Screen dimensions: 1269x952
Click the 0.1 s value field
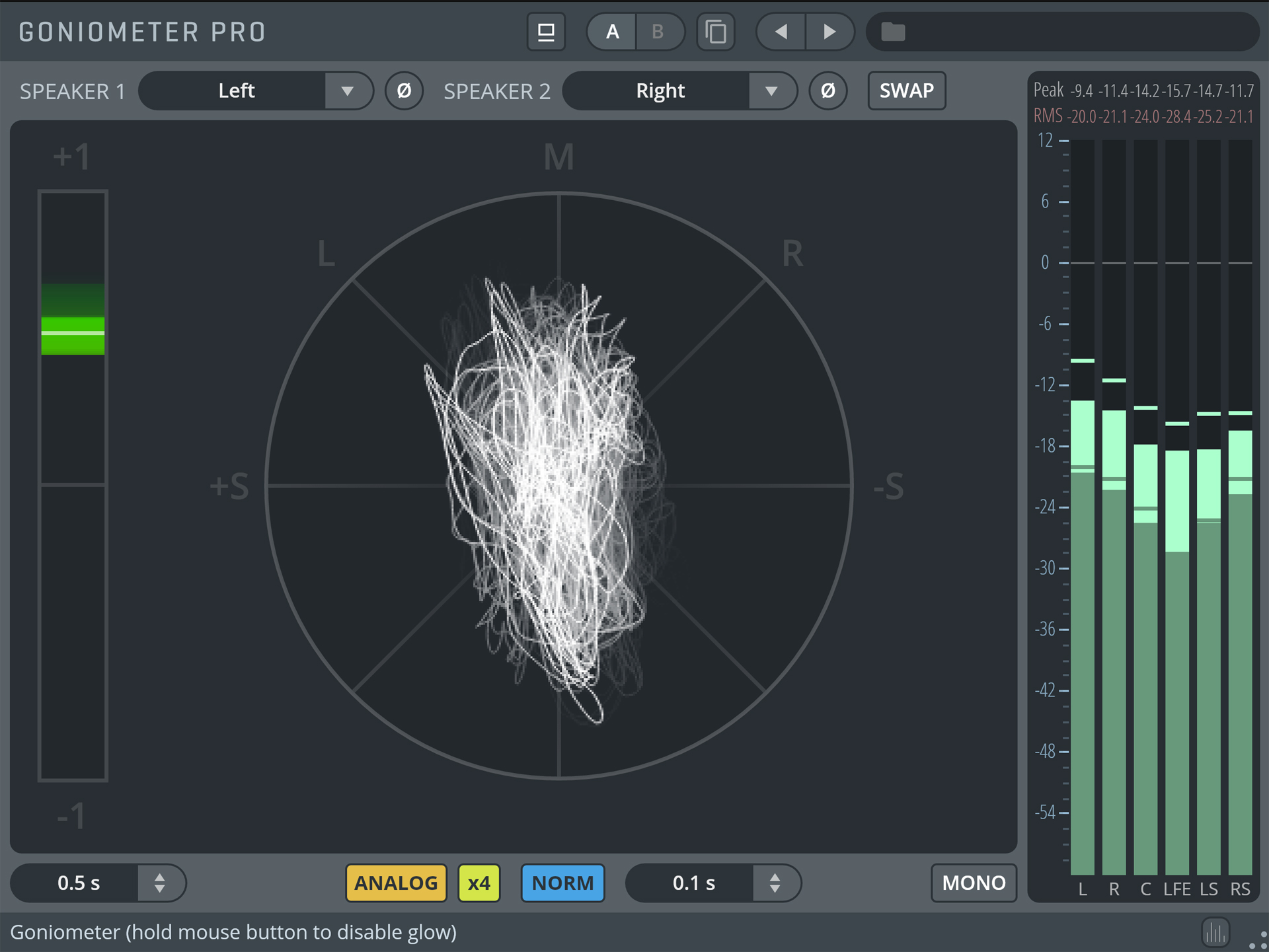coord(693,883)
